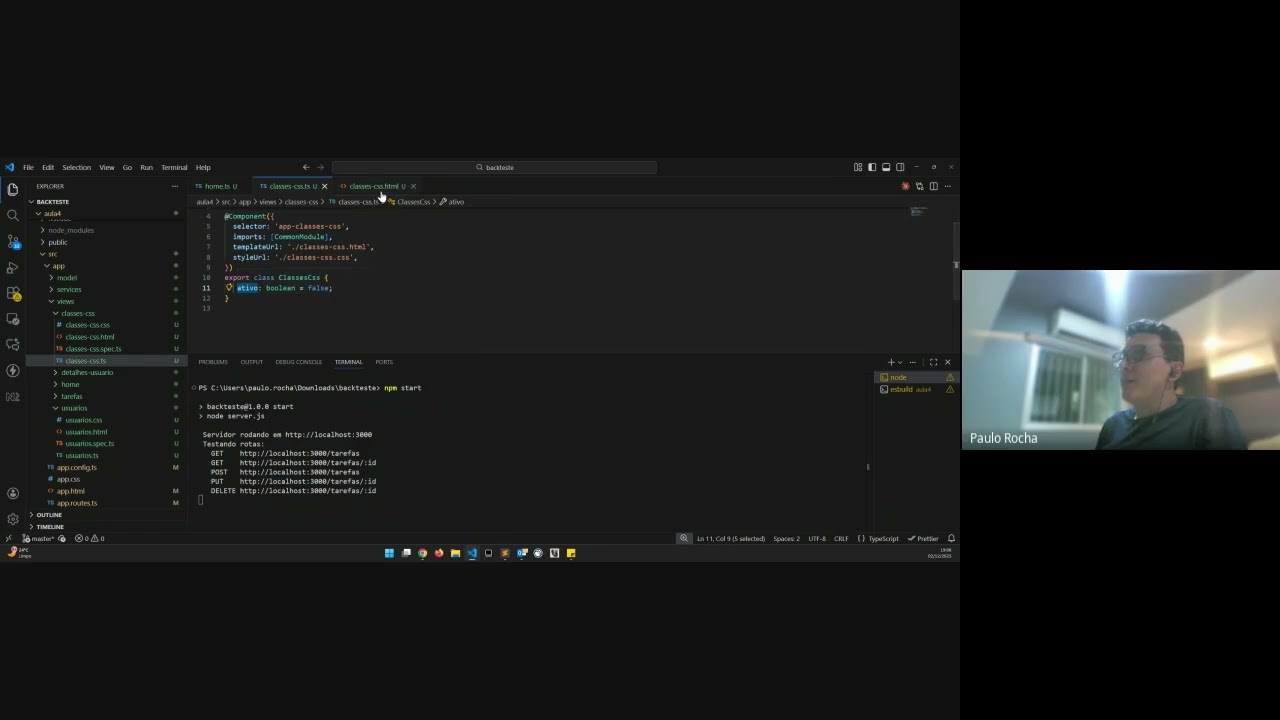1280x720 pixels.
Task: Open the Manage gear in activity bar
Action: tap(13, 519)
